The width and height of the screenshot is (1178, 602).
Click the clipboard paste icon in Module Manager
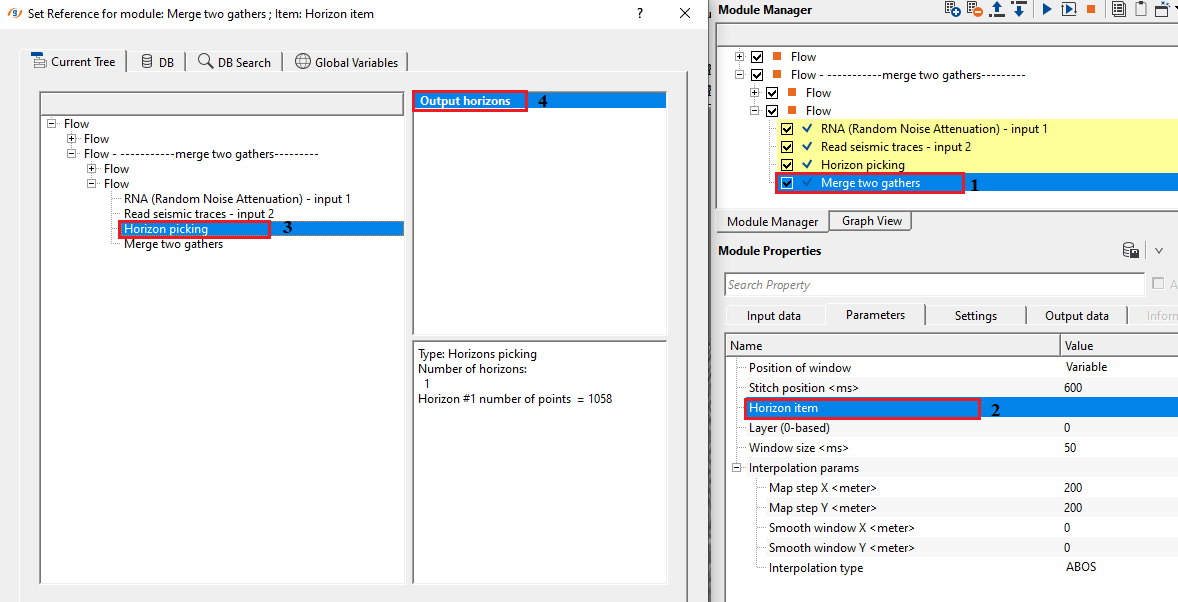coord(1140,9)
